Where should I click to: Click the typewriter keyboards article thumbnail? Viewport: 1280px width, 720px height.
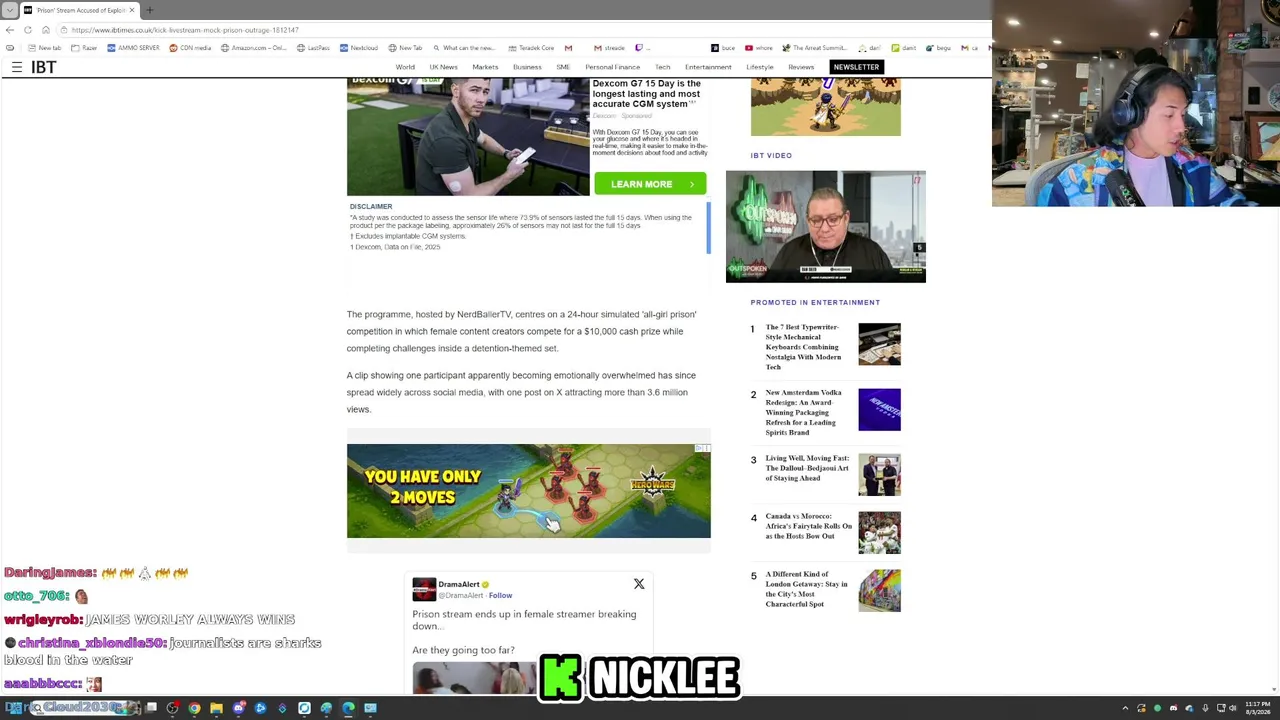pos(879,344)
